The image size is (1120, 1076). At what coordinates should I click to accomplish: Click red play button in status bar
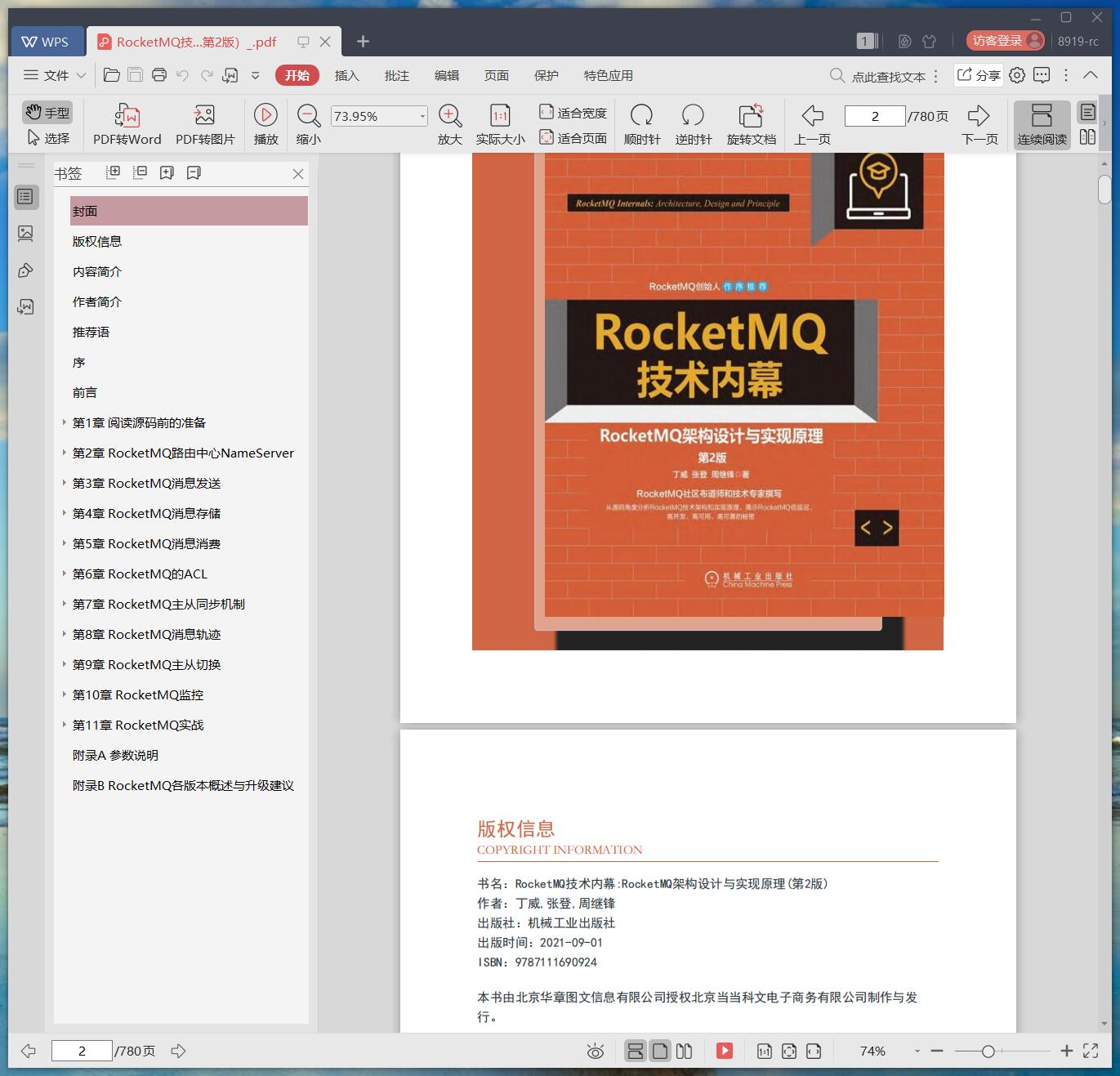[x=725, y=1051]
